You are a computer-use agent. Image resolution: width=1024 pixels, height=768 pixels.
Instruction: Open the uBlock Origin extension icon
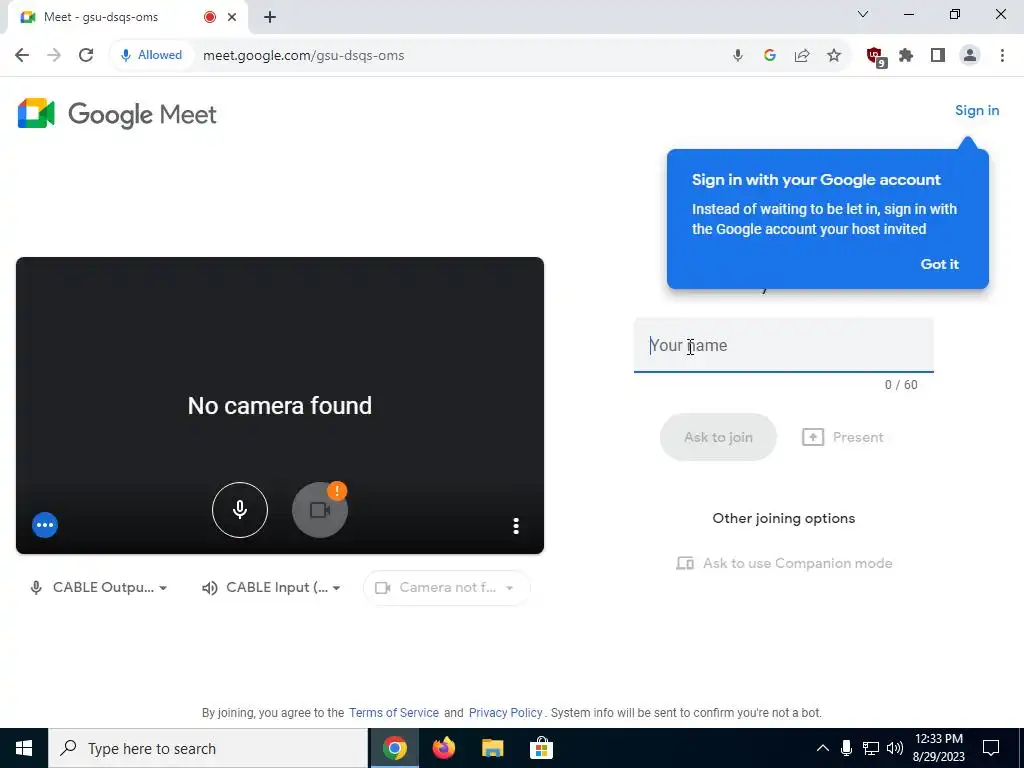point(875,57)
